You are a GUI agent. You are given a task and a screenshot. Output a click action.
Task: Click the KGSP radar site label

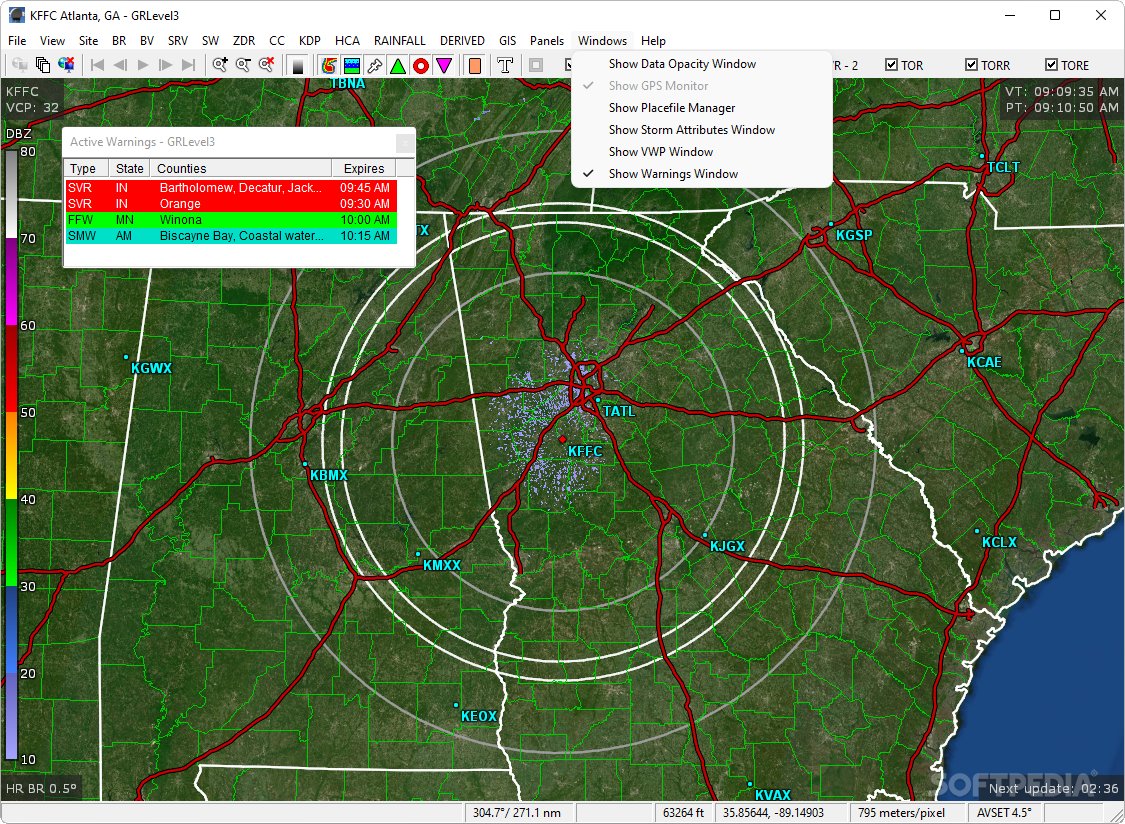coord(855,235)
